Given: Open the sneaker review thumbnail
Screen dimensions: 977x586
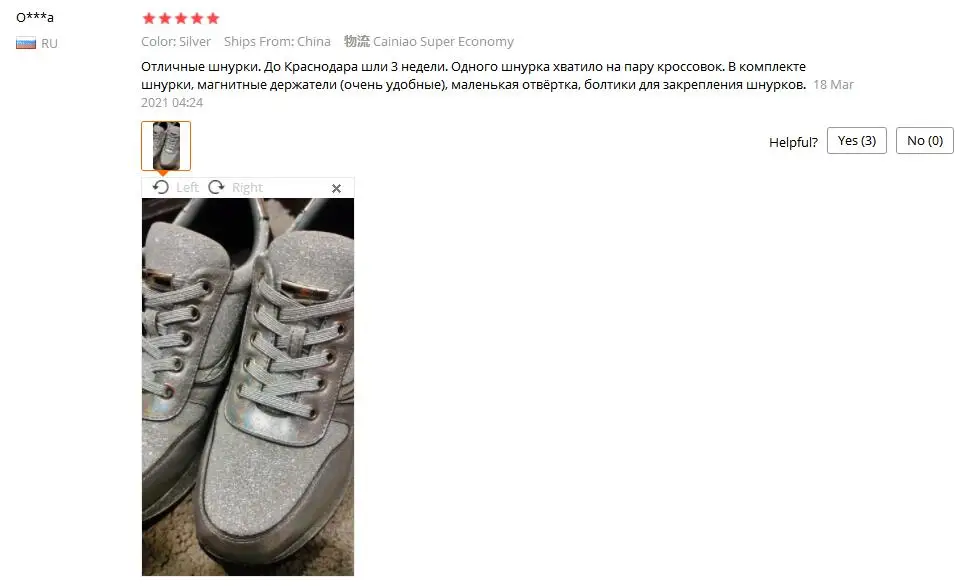Looking at the screenshot, I should 166,146.
